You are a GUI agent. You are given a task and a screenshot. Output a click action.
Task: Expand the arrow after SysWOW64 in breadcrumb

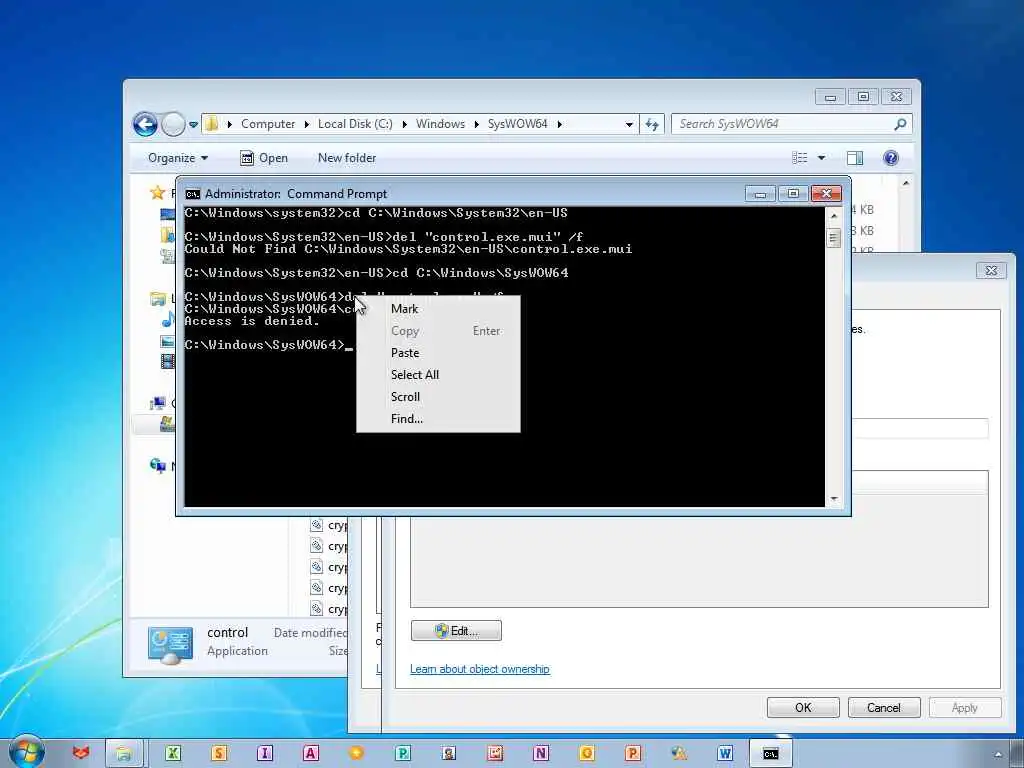pos(560,124)
